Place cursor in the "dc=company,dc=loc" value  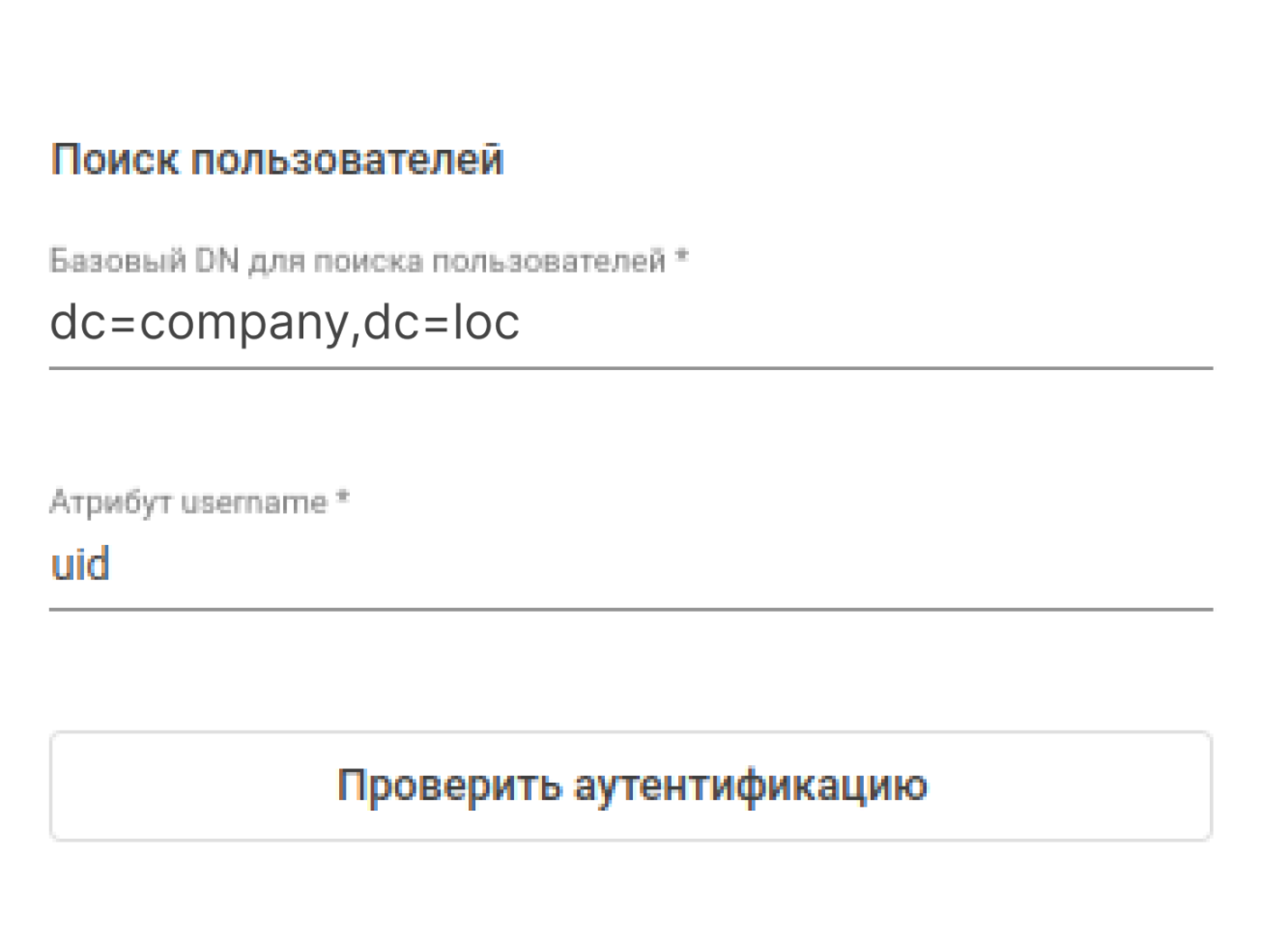tap(284, 323)
